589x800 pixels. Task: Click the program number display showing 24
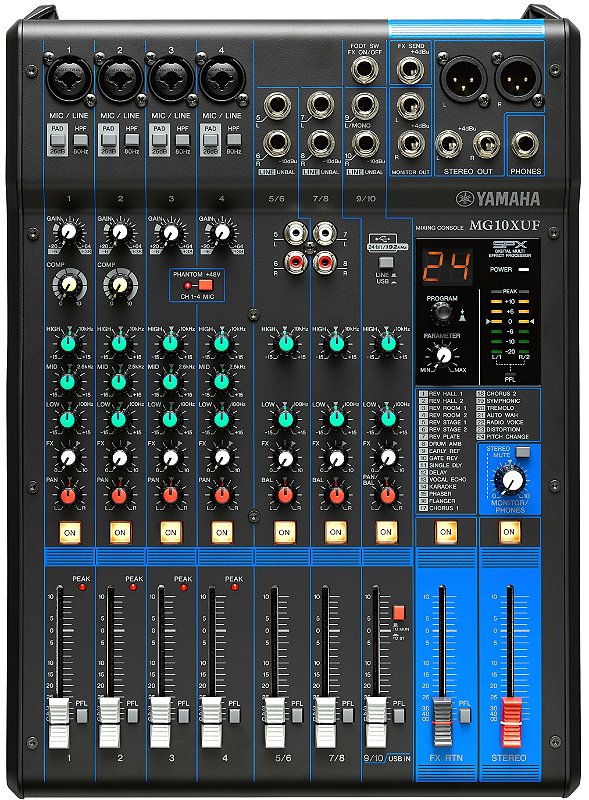pos(446,267)
